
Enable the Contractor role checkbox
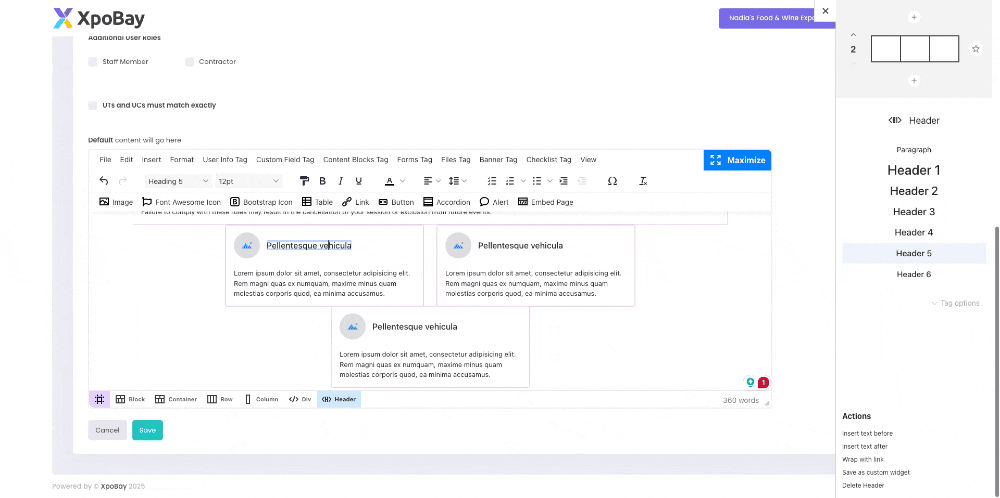190,62
